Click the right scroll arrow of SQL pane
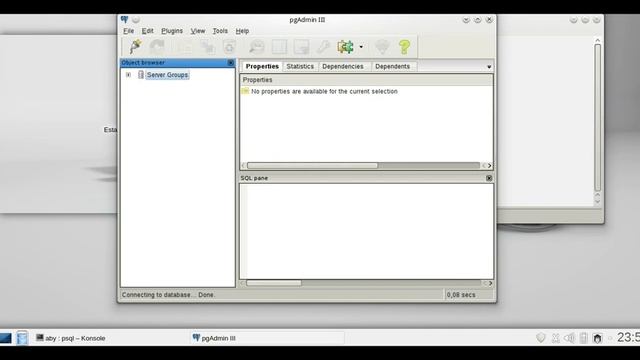The height and width of the screenshot is (360, 640). click(490, 283)
